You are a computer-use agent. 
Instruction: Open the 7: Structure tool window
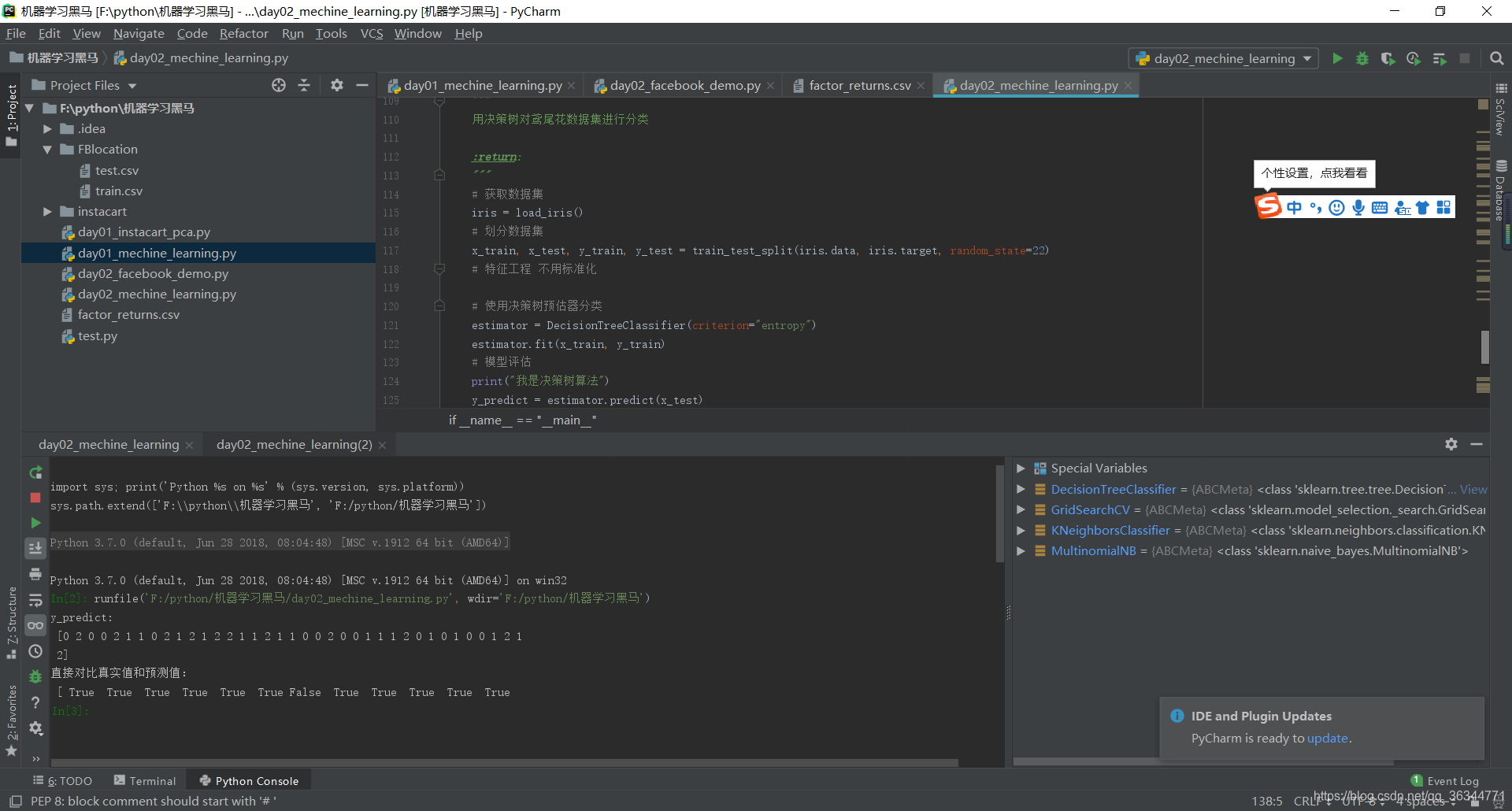click(12, 623)
